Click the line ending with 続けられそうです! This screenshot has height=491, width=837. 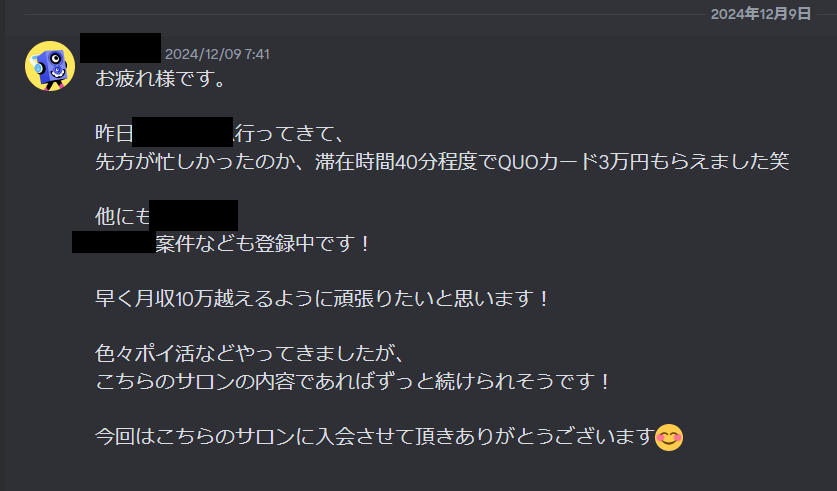[x=353, y=382]
